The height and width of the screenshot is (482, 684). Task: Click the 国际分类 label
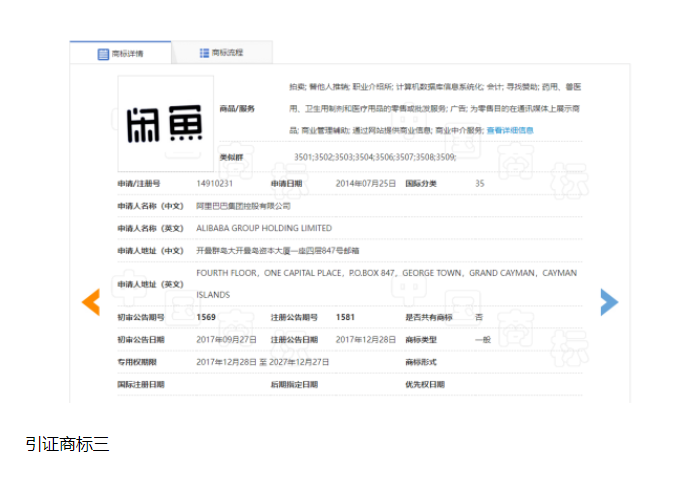(x=421, y=184)
